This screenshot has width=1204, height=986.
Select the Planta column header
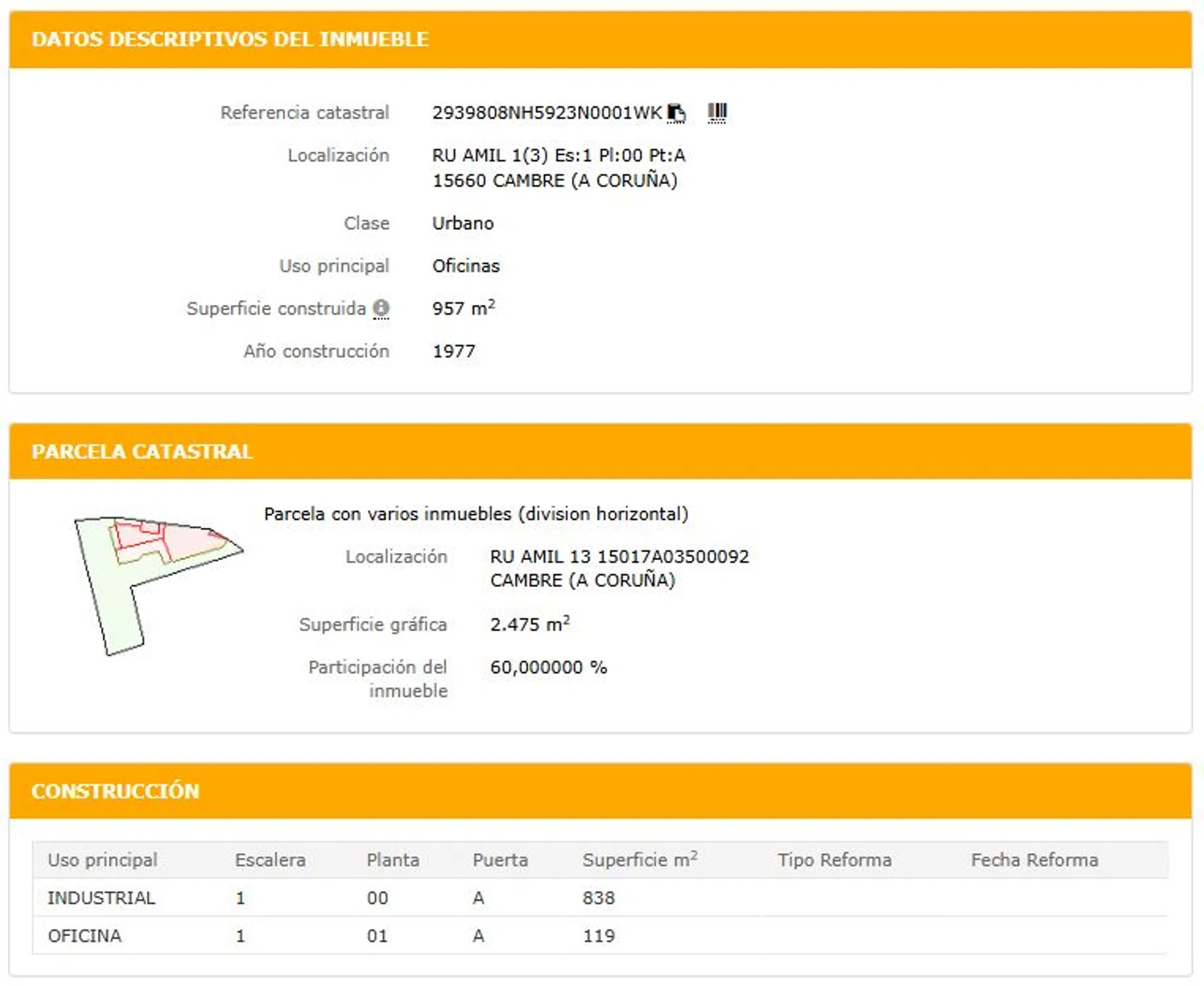click(x=392, y=860)
